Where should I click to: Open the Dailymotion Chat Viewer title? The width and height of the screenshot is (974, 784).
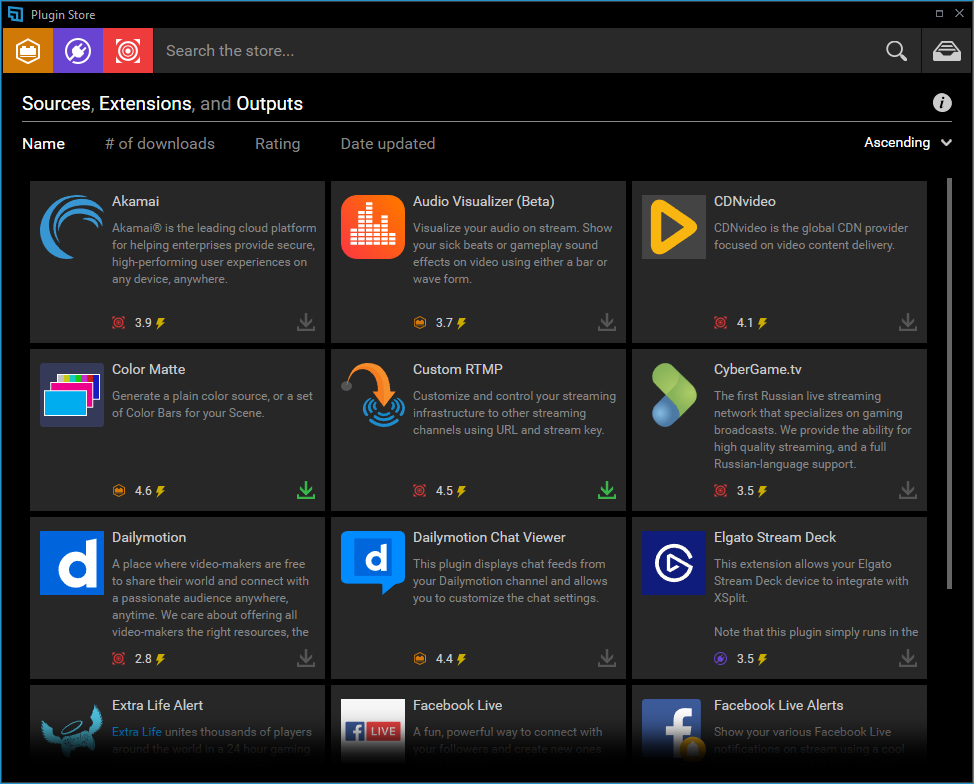pos(489,537)
